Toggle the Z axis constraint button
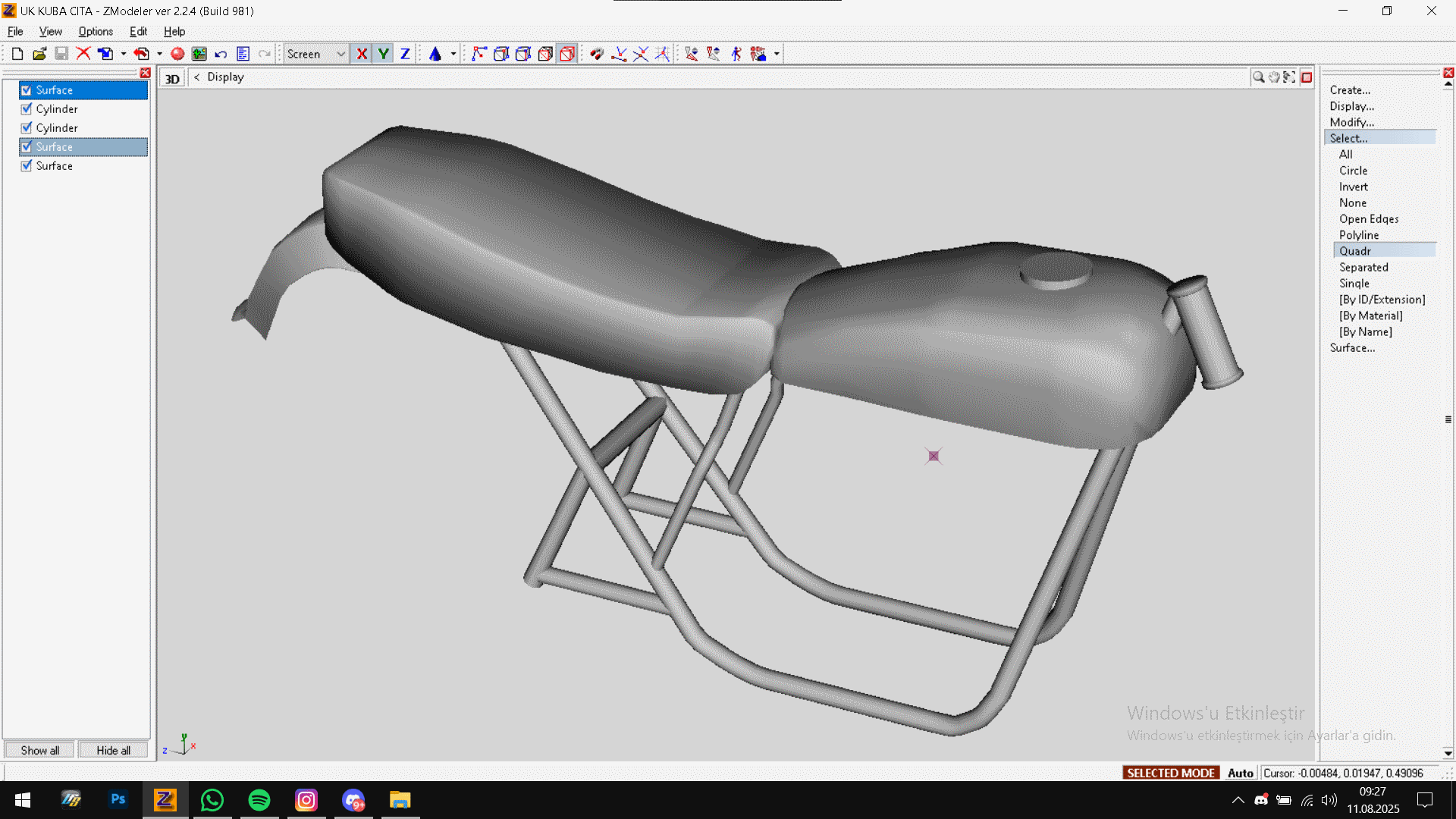The image size is (1456, 819). tap(405, 54)
